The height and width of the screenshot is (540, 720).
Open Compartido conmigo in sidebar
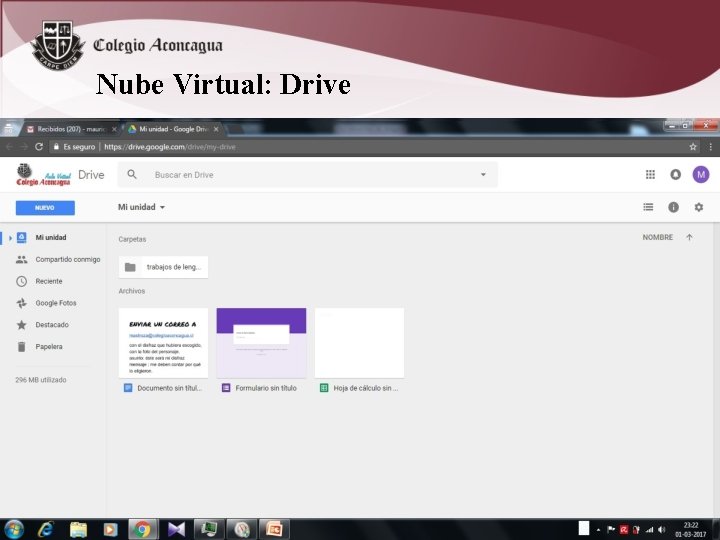pyautogui.click(x=68, y=259)
